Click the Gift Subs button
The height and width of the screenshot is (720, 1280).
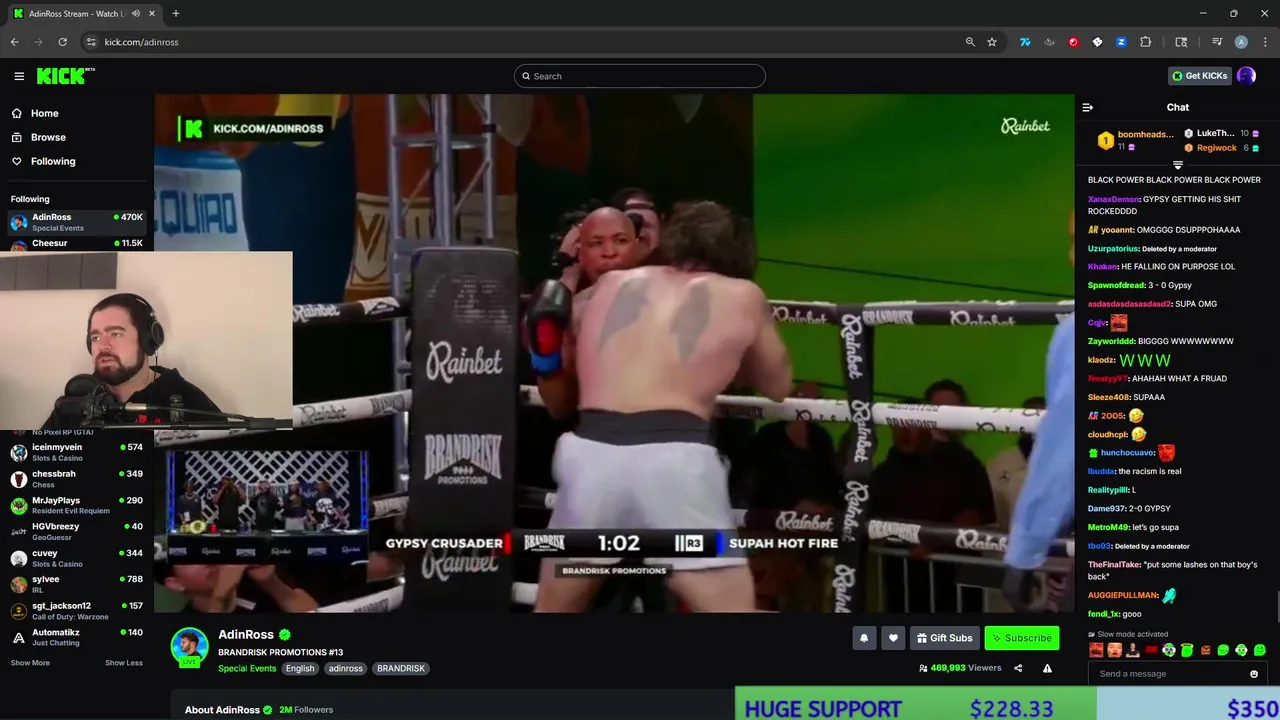944,638
